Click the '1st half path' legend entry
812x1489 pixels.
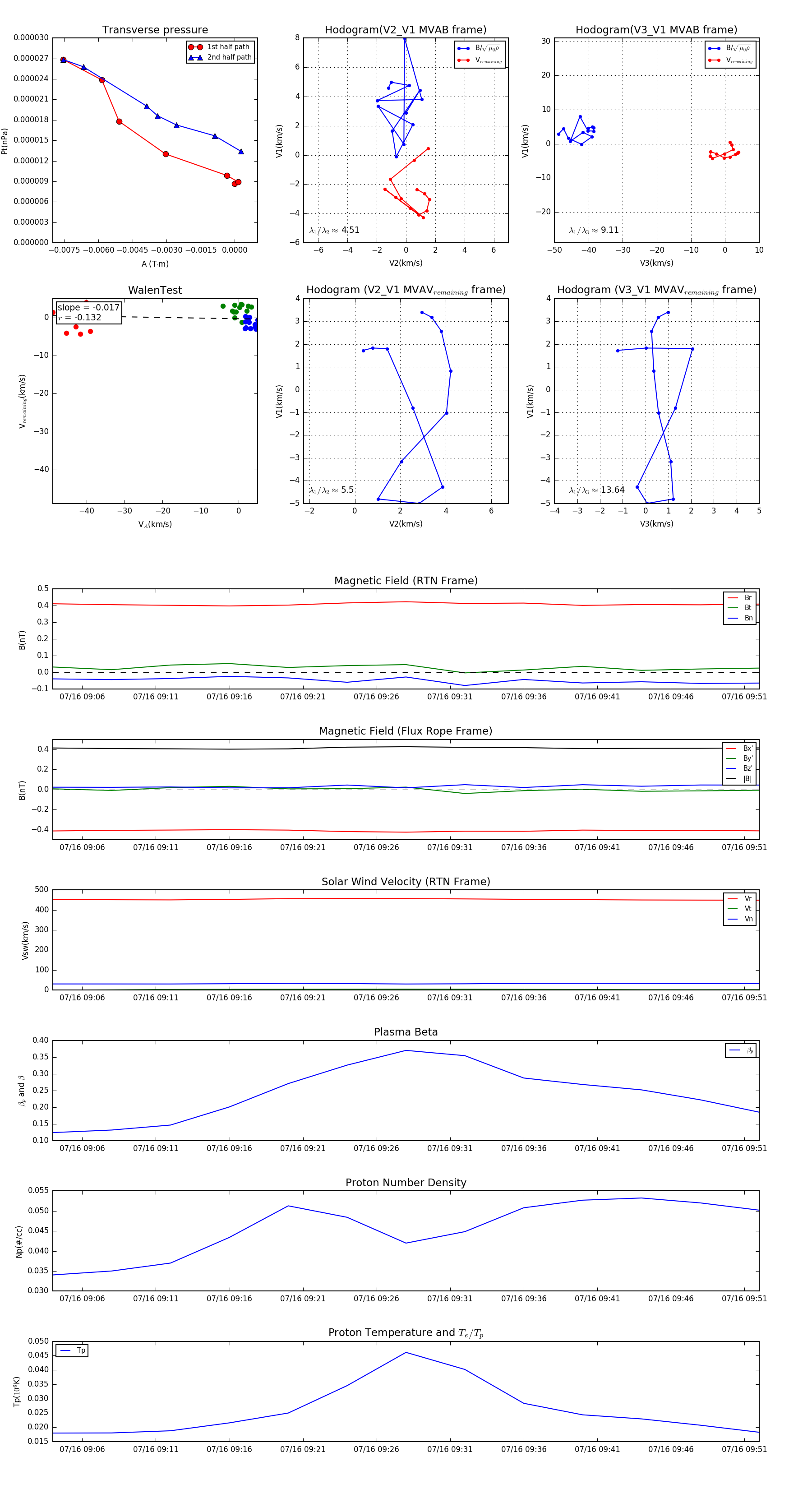coord(220,47)
